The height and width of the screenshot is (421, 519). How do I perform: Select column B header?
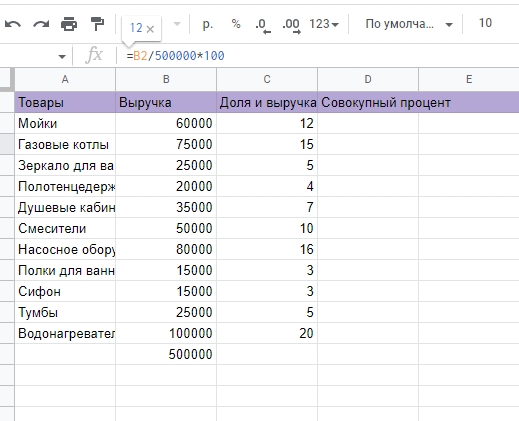pos(166,79)
